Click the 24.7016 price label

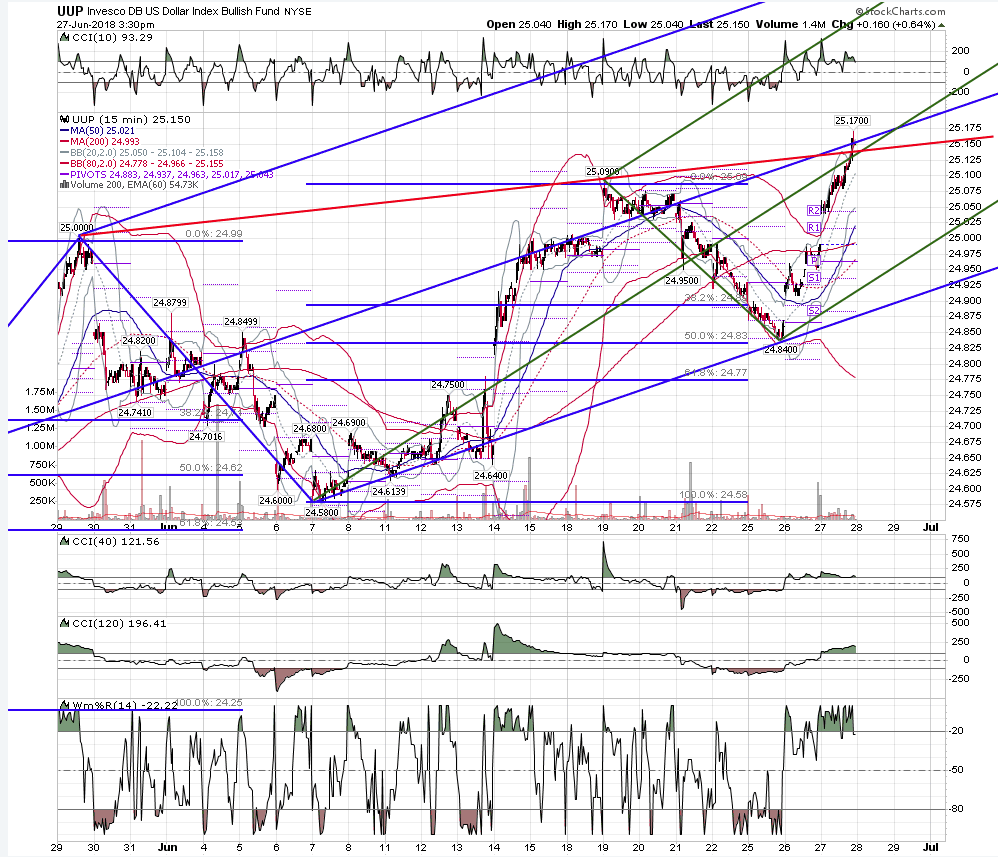tap(206, 437)
